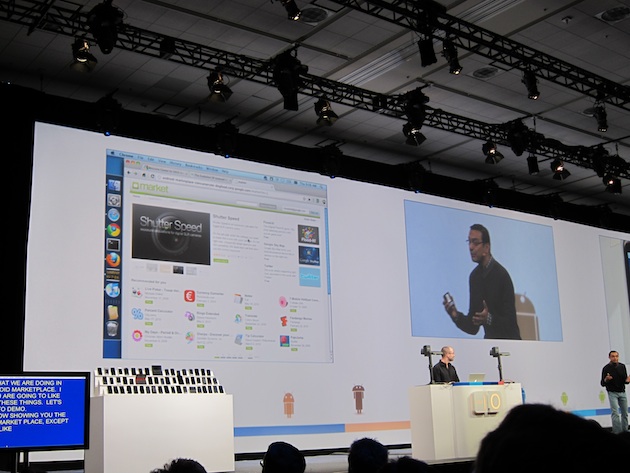This screenshot has width=630, height=473.
Task: Open the My Days flower app icon
Action: click(x=137, y=335)
